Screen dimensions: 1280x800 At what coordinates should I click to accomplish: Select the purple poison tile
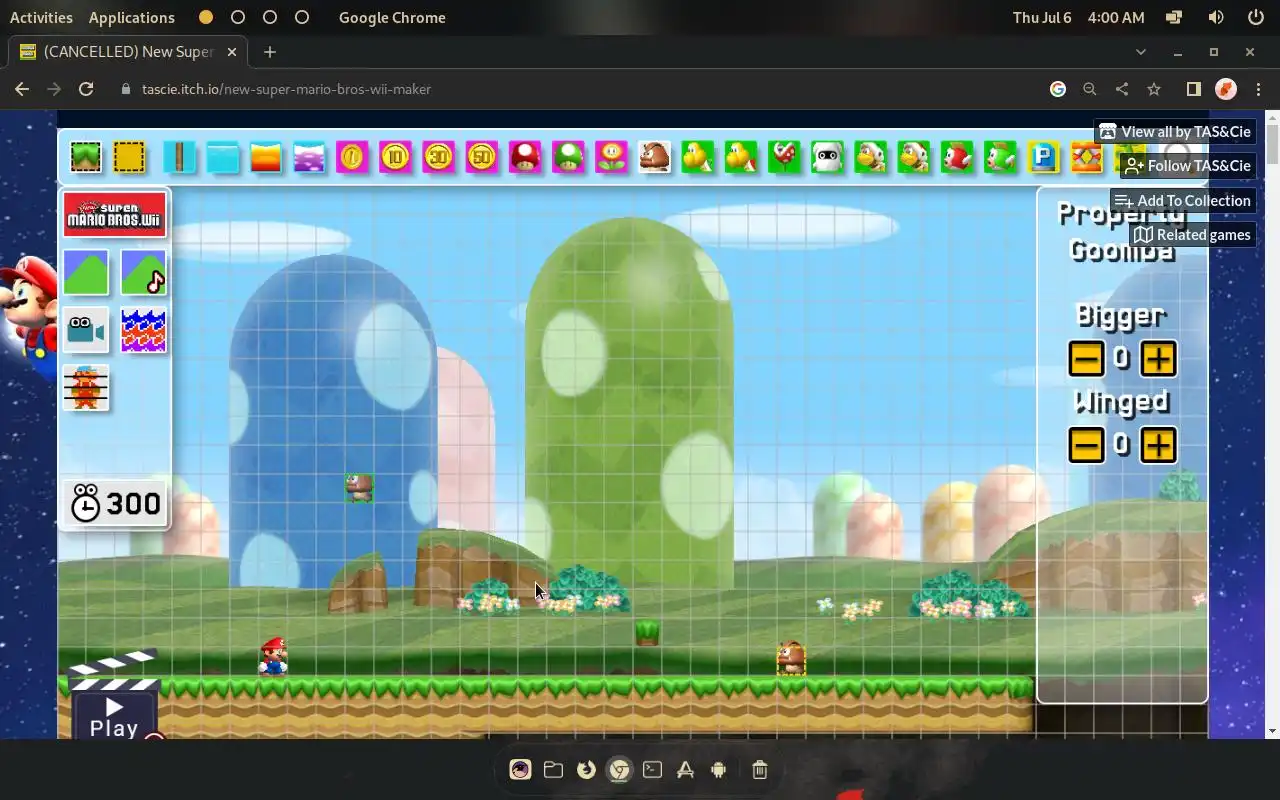coord(309,157)
